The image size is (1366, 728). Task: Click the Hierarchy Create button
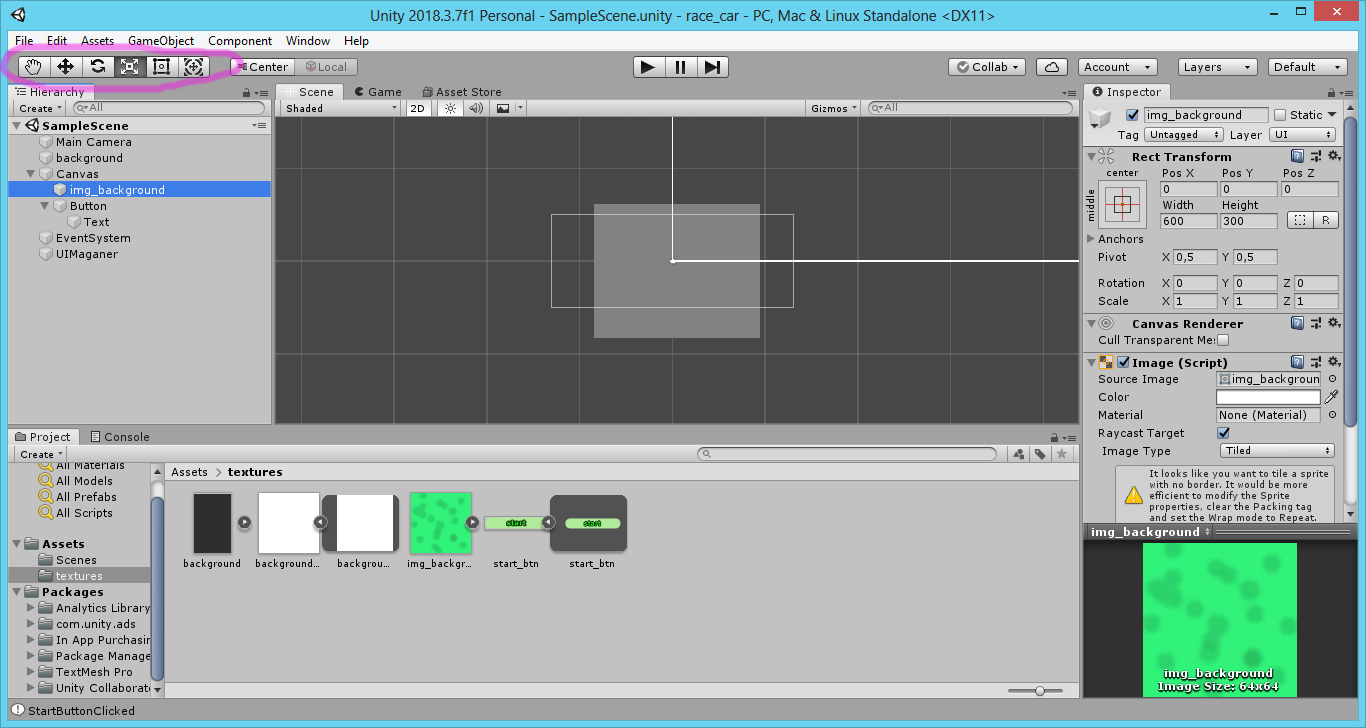40,108
